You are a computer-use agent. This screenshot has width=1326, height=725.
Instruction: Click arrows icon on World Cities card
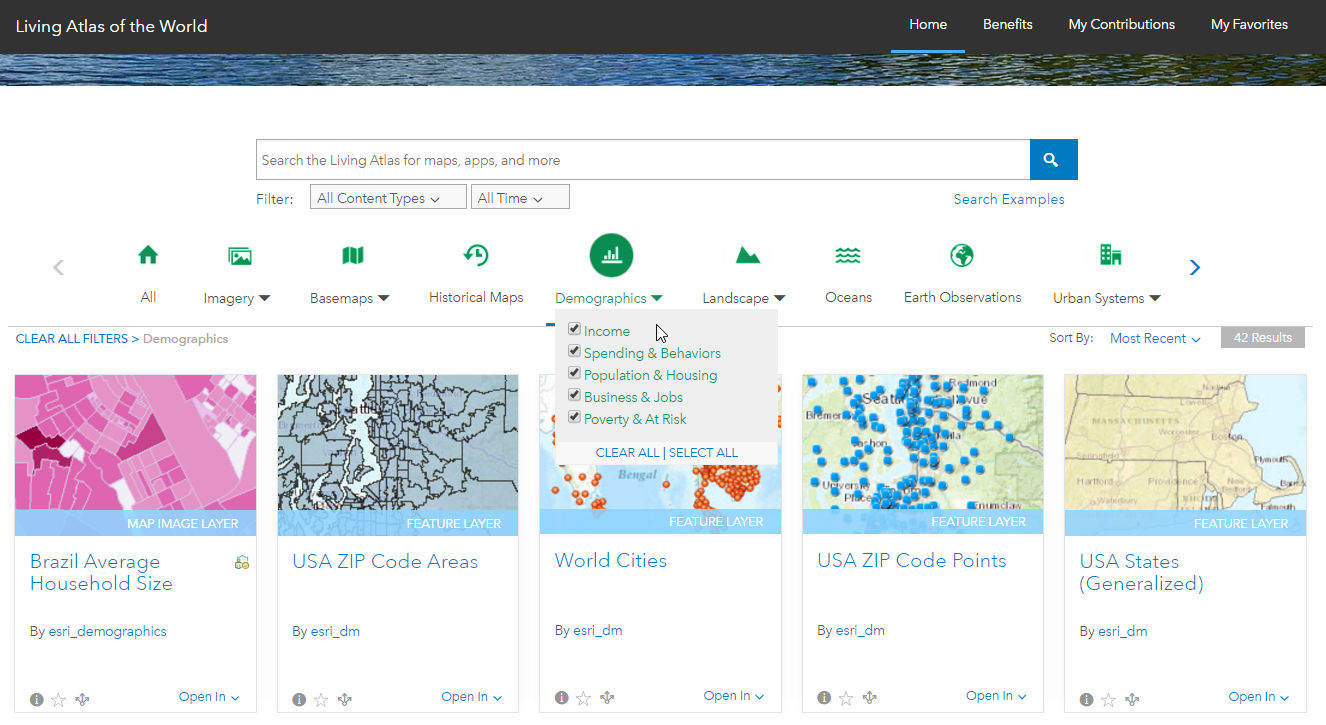(x=607, y=698)
